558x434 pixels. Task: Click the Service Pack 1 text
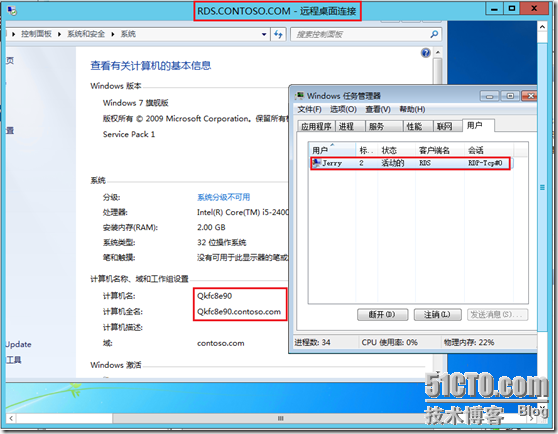[x=129, y=134]
